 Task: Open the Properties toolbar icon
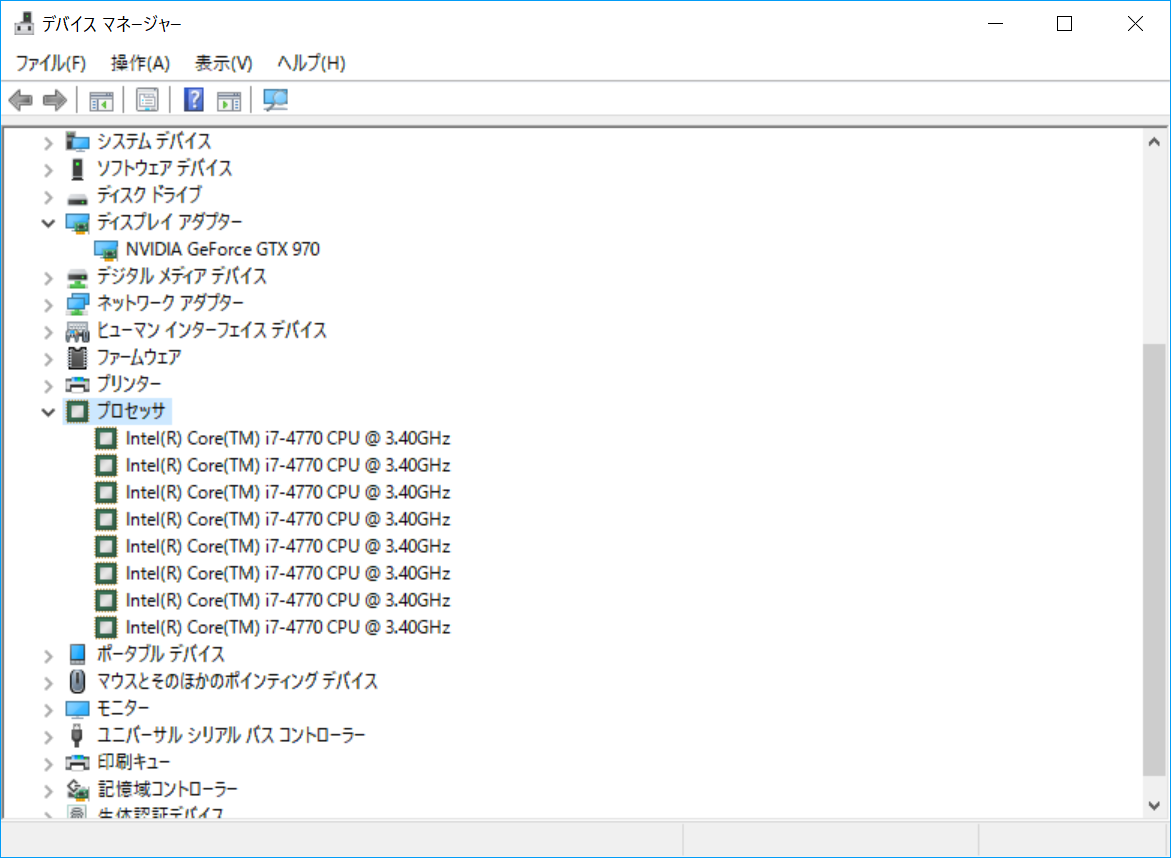click(x=147, y=100)
